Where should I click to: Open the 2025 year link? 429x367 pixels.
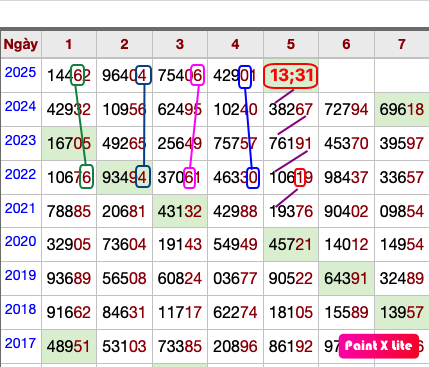20,72
